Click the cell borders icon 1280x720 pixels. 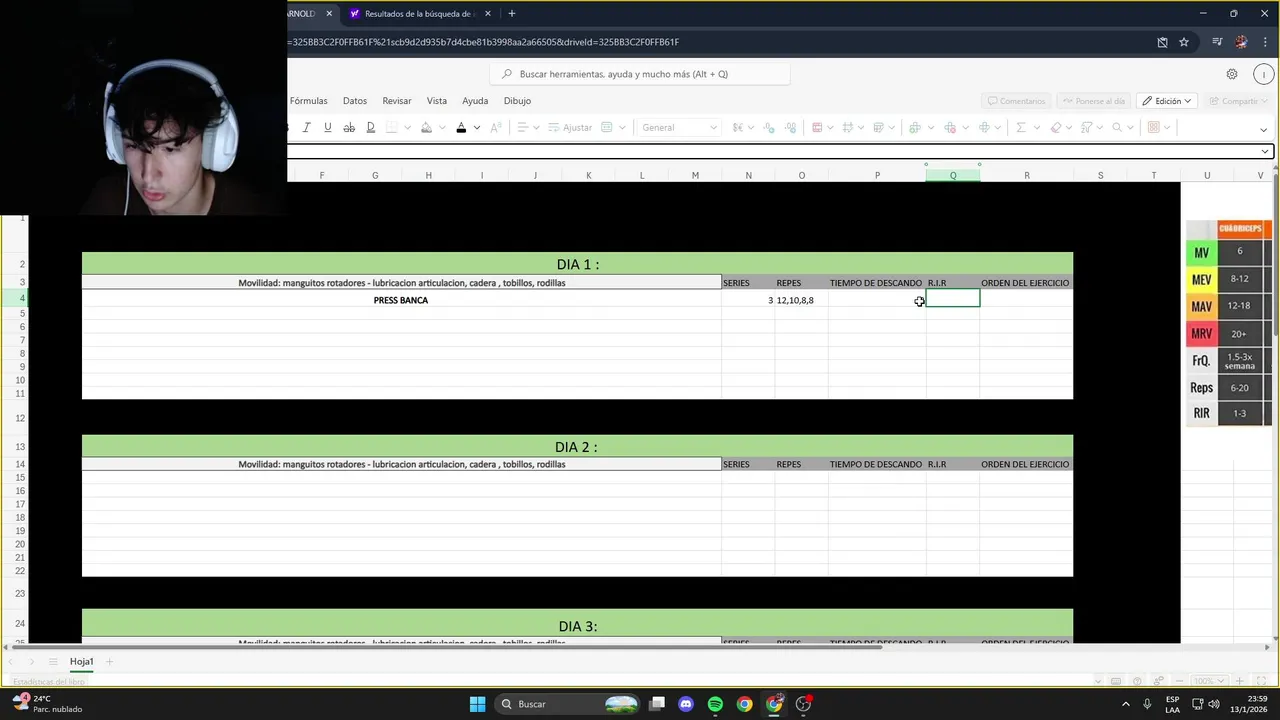[x=393, y=127]
